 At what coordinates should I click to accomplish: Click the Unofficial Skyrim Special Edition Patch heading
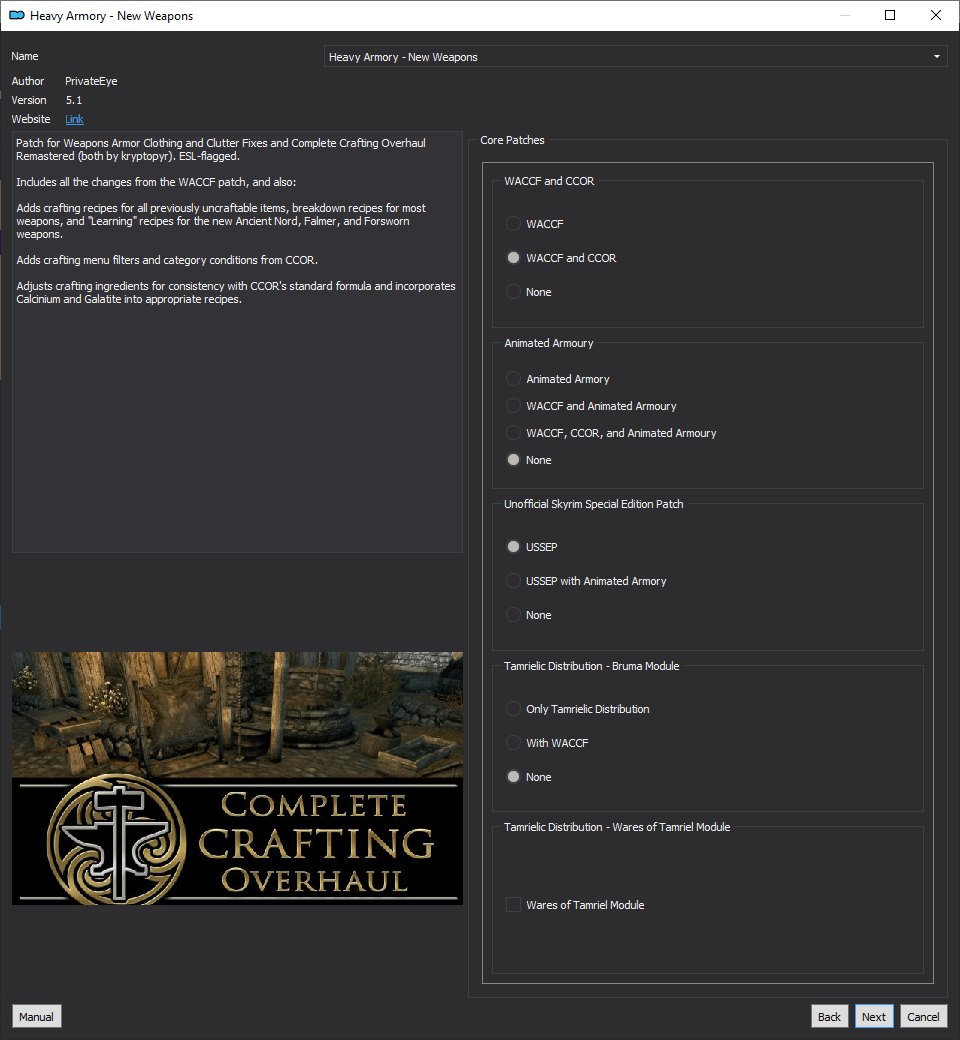point(593,504)
